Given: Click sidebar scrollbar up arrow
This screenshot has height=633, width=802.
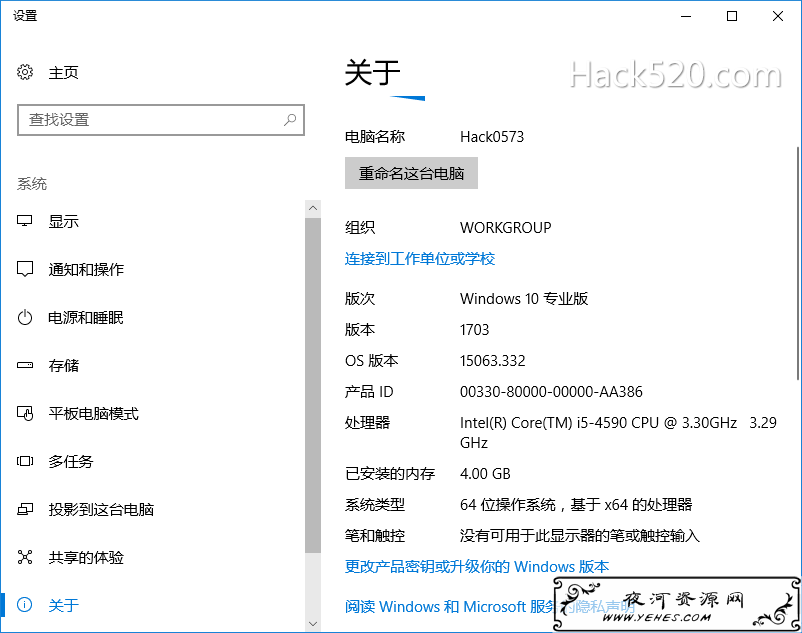Looking at the screenshot, I should pyautogui.click(x=313, y=208).
